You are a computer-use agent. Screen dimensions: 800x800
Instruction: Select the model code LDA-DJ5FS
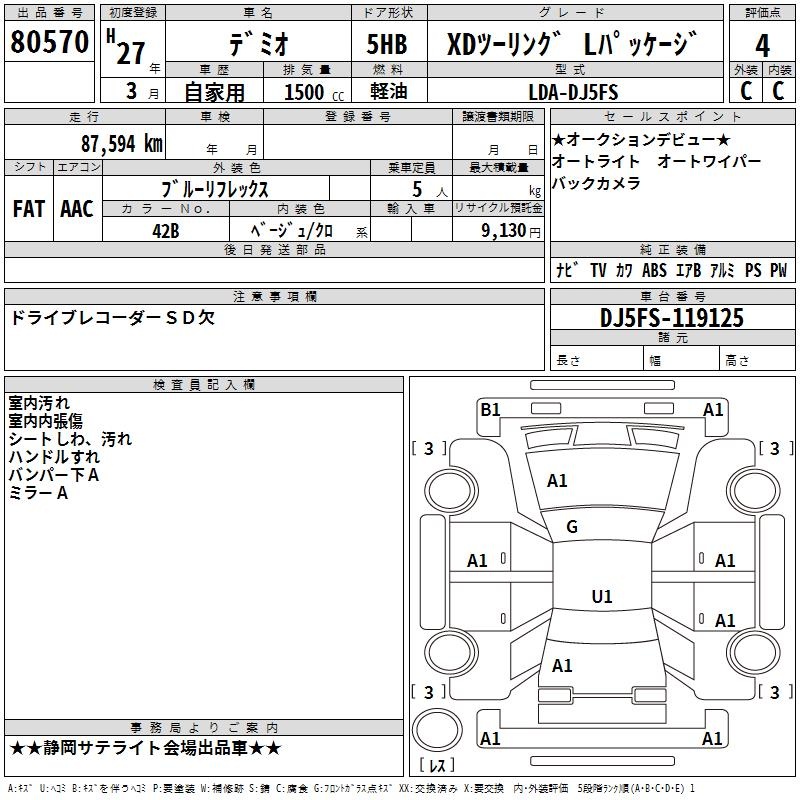(x=574, y=92)
